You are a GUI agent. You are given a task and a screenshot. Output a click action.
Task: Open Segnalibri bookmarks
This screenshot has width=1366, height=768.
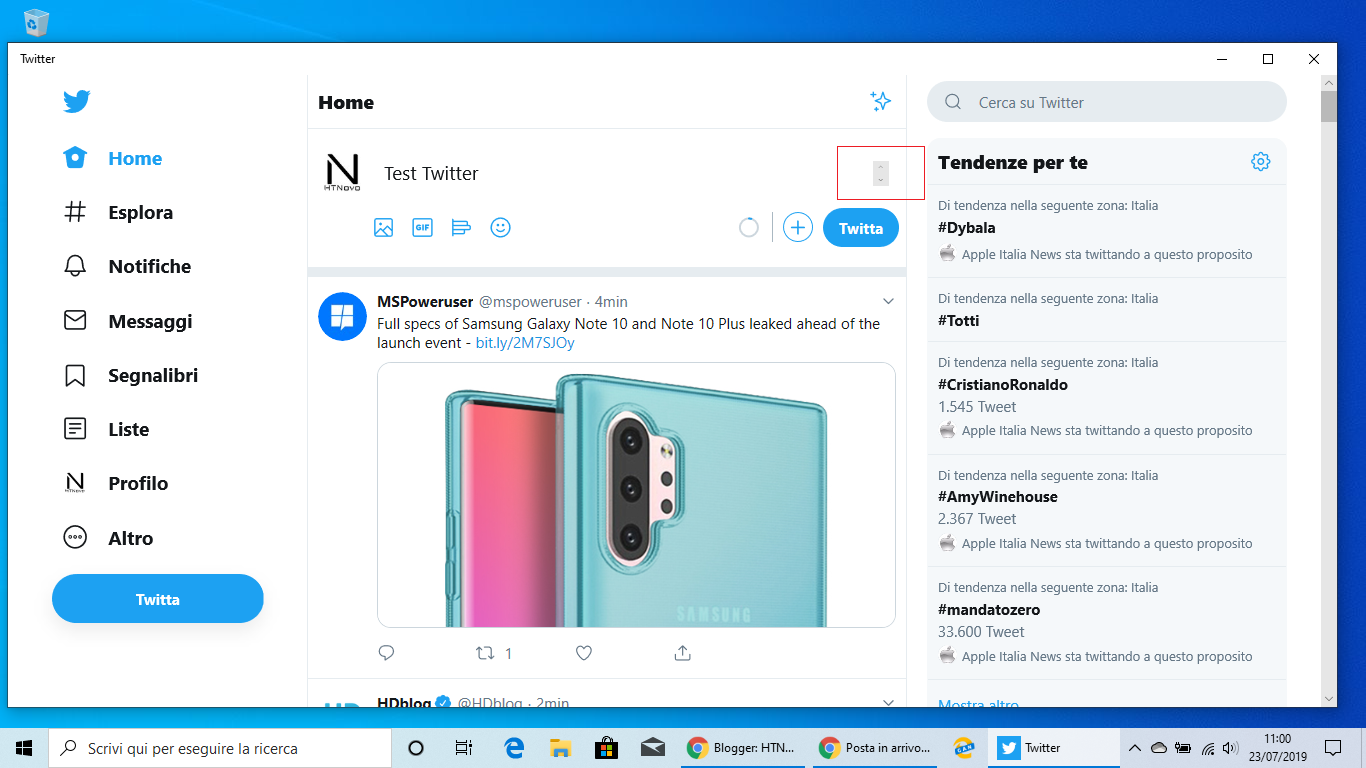pos(131,375)
